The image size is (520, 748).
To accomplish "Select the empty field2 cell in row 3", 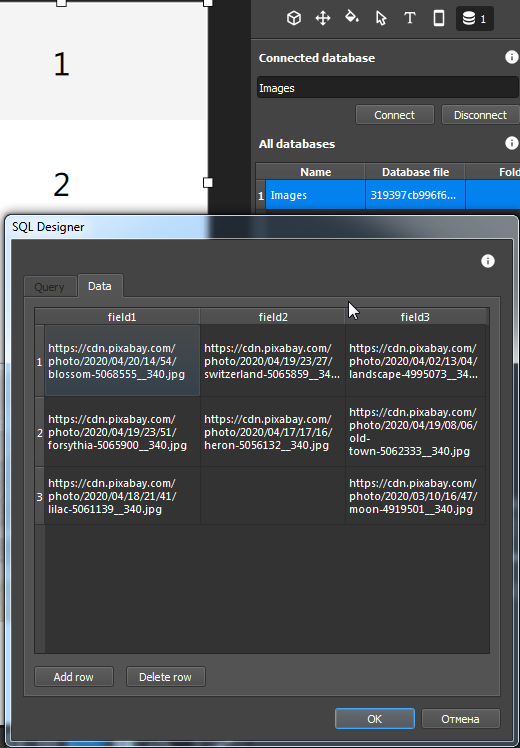I will pyautogui.click(x=273, y=496).
